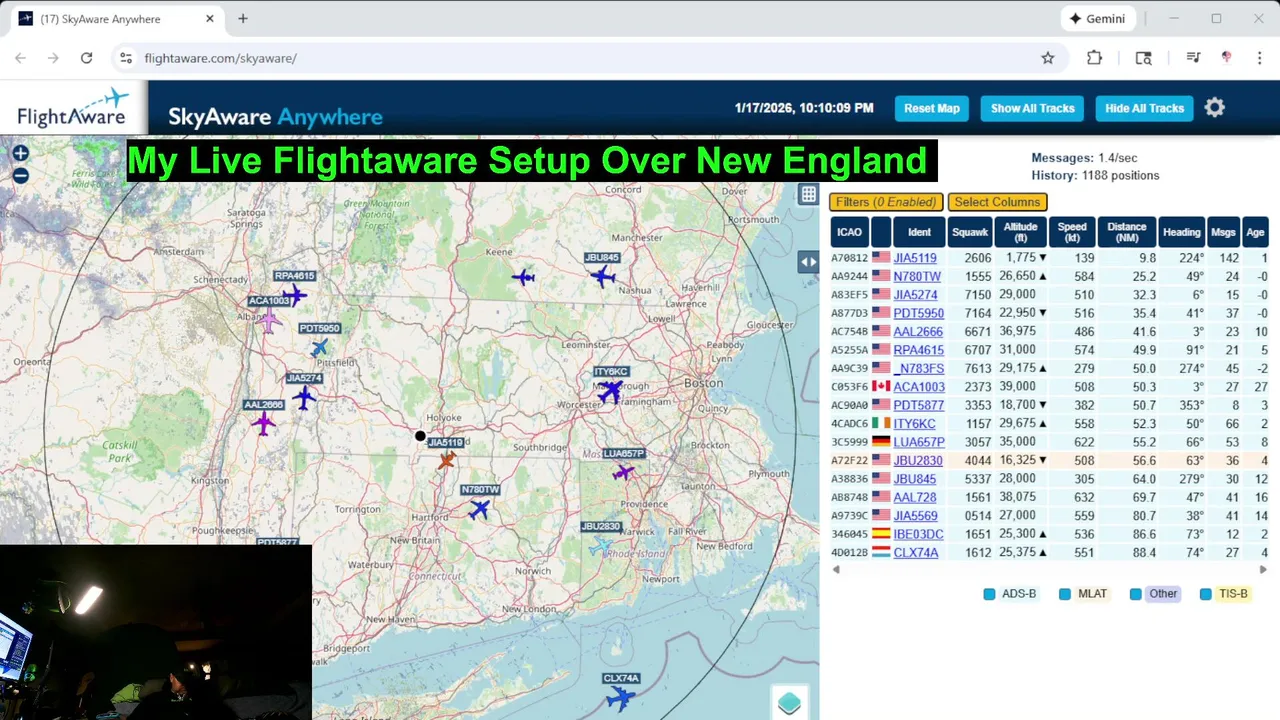Open the browser extensions puzzle icon

tap(1094, 58)
